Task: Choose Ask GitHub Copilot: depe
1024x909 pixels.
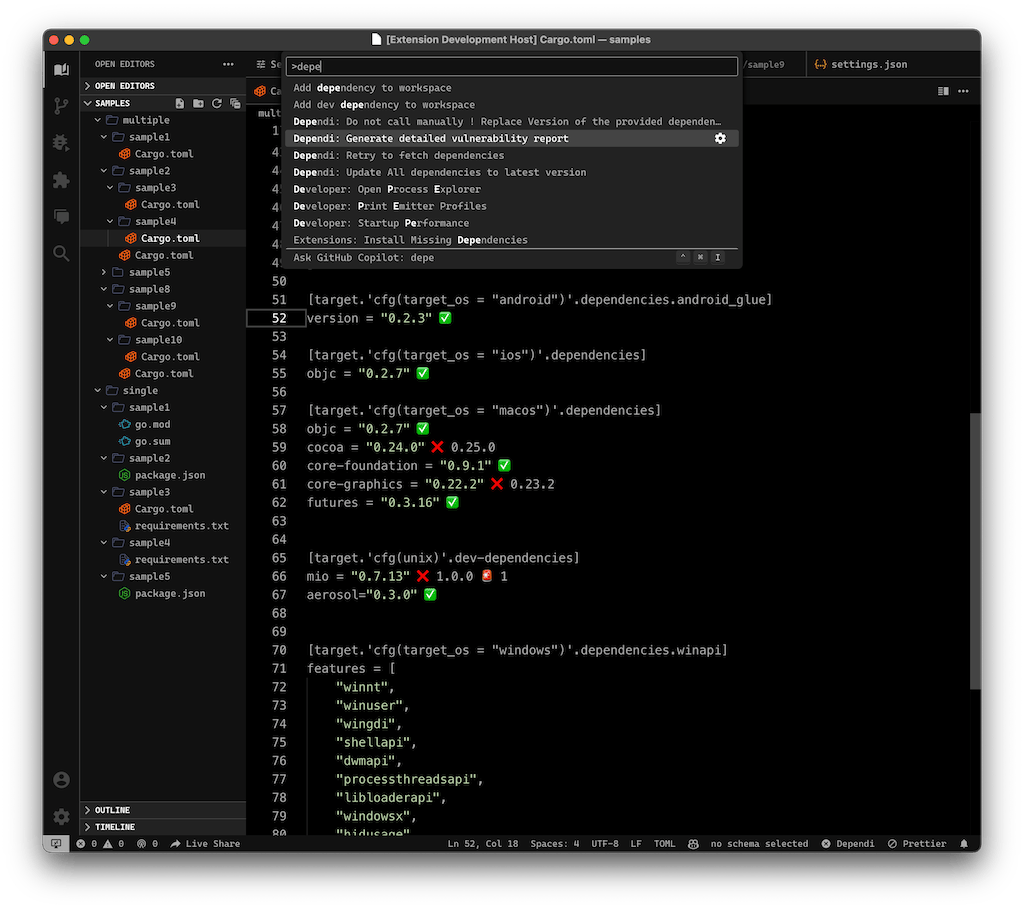Action: (x=512, y=257)
